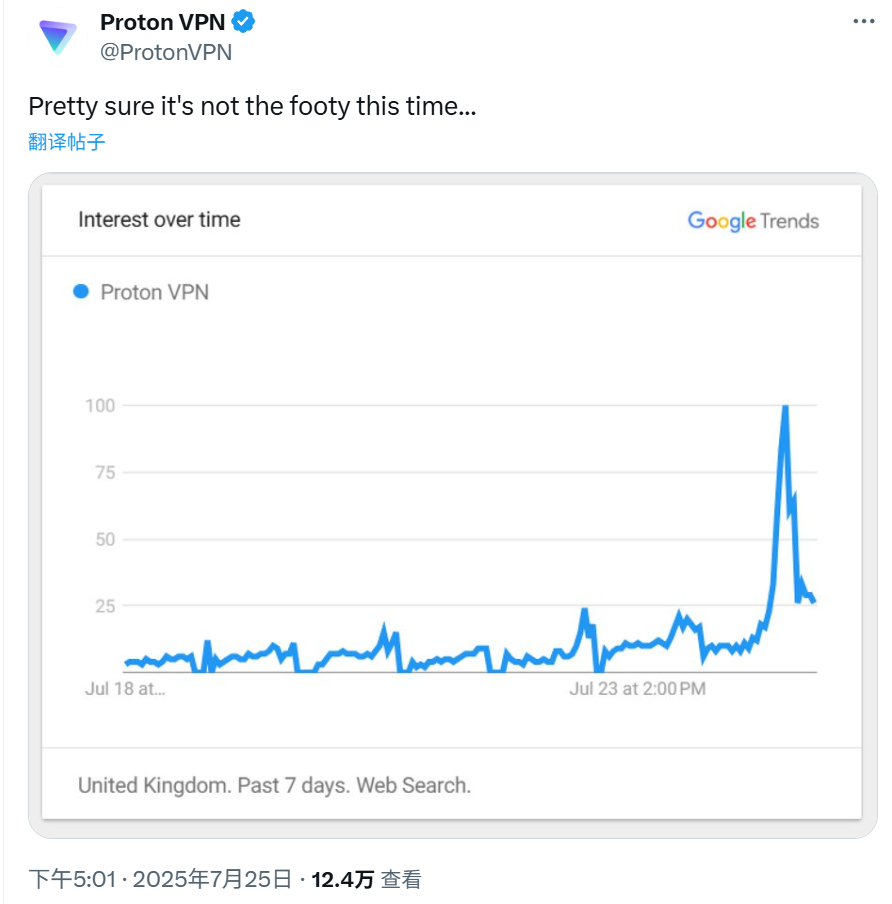The height and width of the screenshot is (904, 892).
Task: Click the Proton VPN legend label
Action: point(155,292)
